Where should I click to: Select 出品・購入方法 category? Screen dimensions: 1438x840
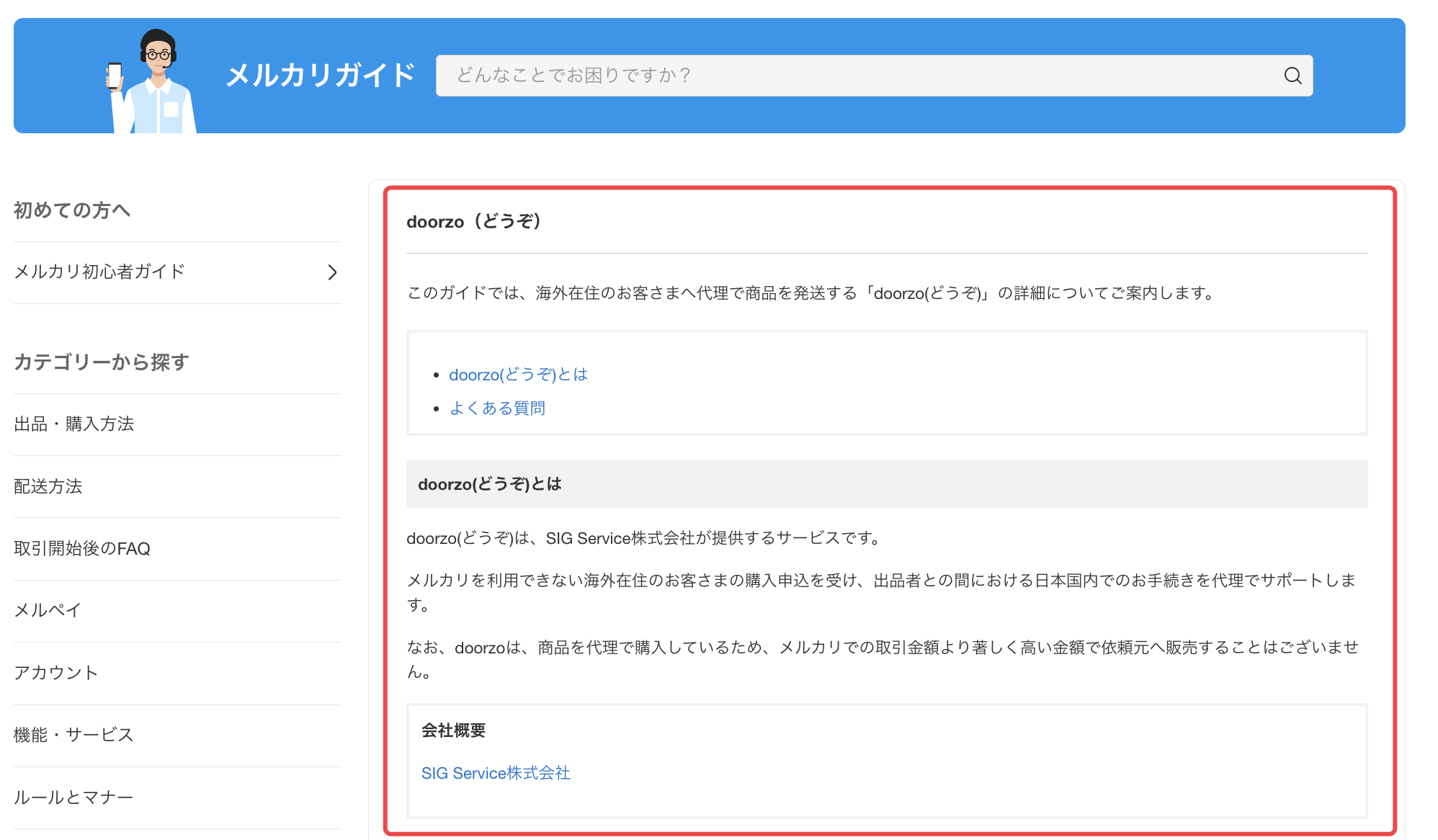pos(177,424)
